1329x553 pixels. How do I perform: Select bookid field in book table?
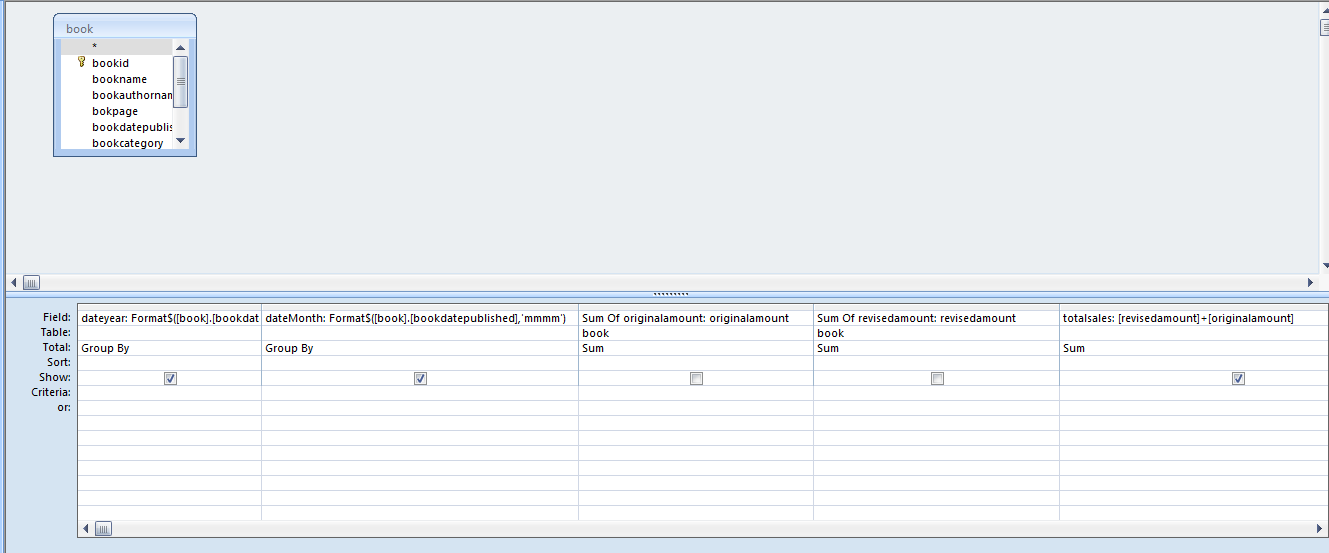click(117, 63)
